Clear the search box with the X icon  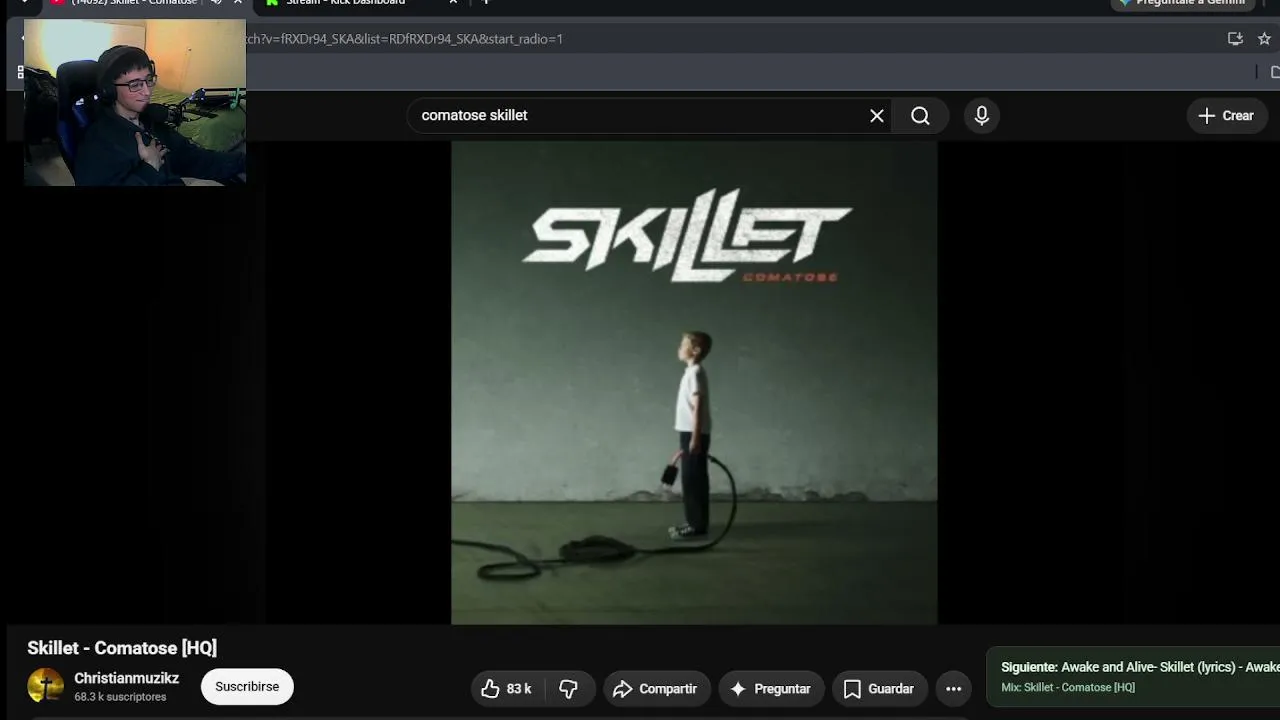tap(877, 115)
